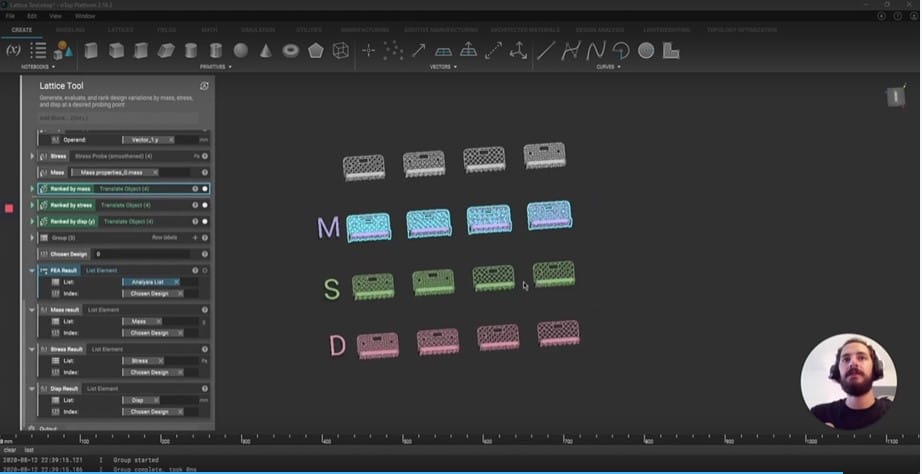Select the pentagon prism primitive icon
The width and height of the screenshot is (922, 474).
pos(316,51)
